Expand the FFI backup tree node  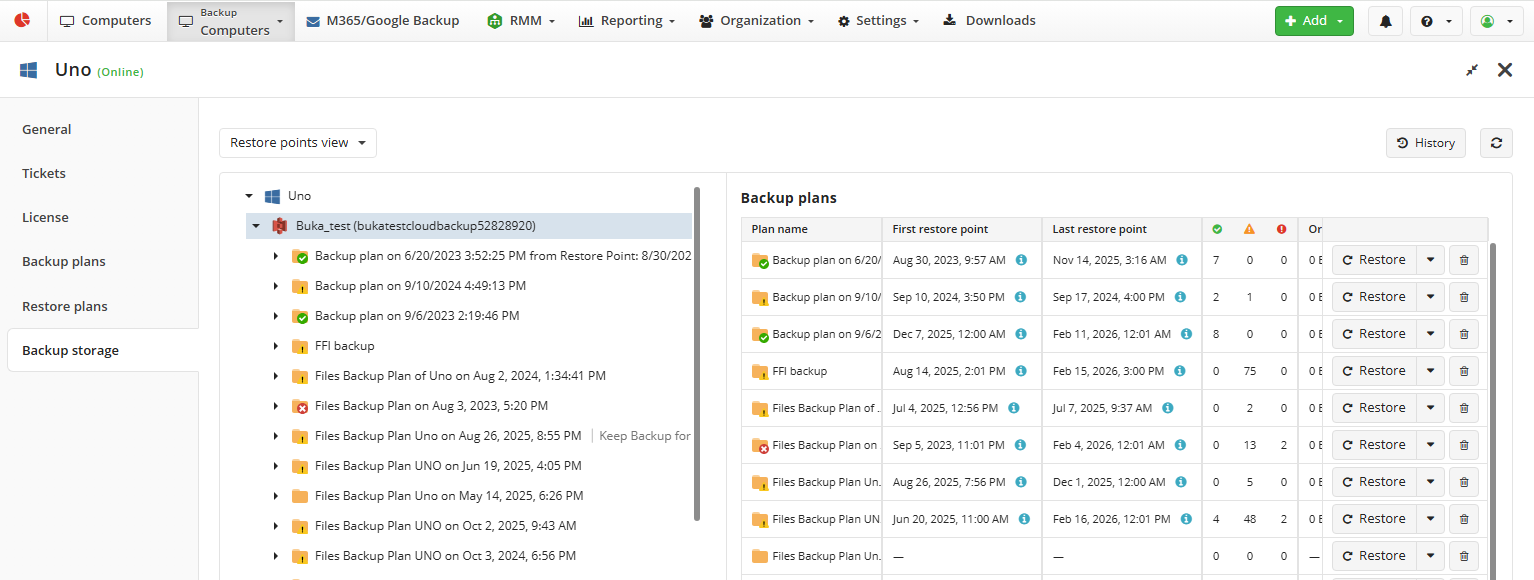276,346
